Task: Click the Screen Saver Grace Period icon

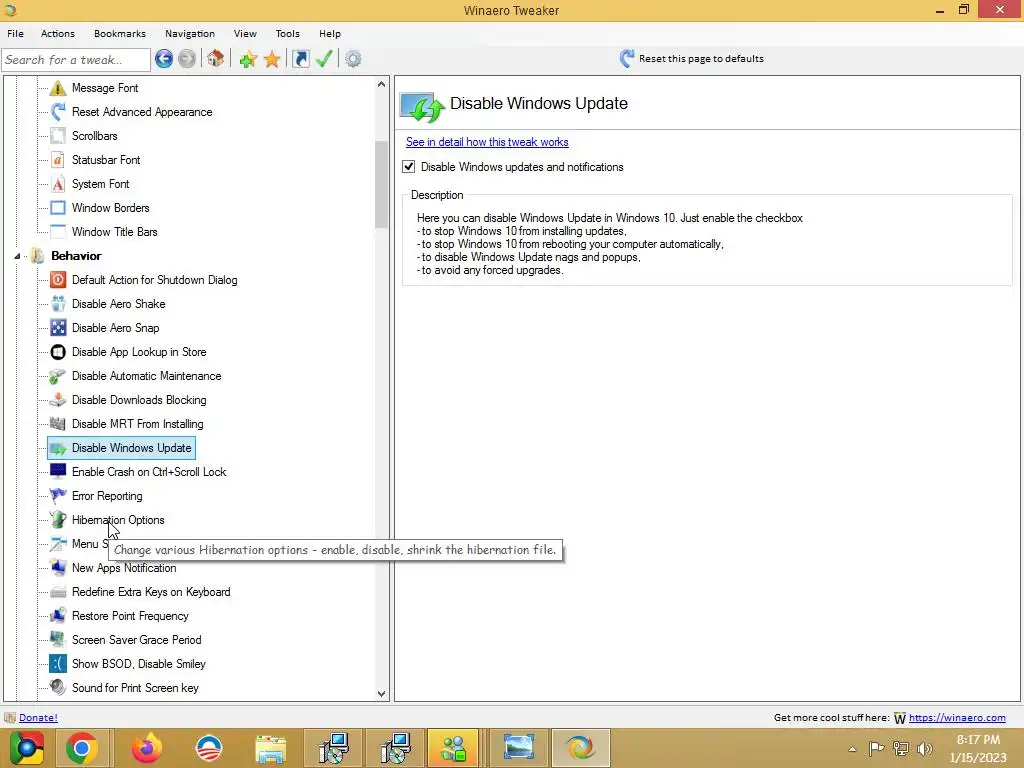Action: (x=57, y=640)
